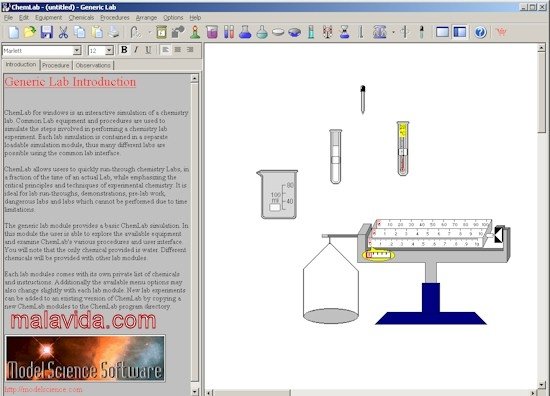
Task: Show lab window only layout icon
Action: click(x=442, y=32)
